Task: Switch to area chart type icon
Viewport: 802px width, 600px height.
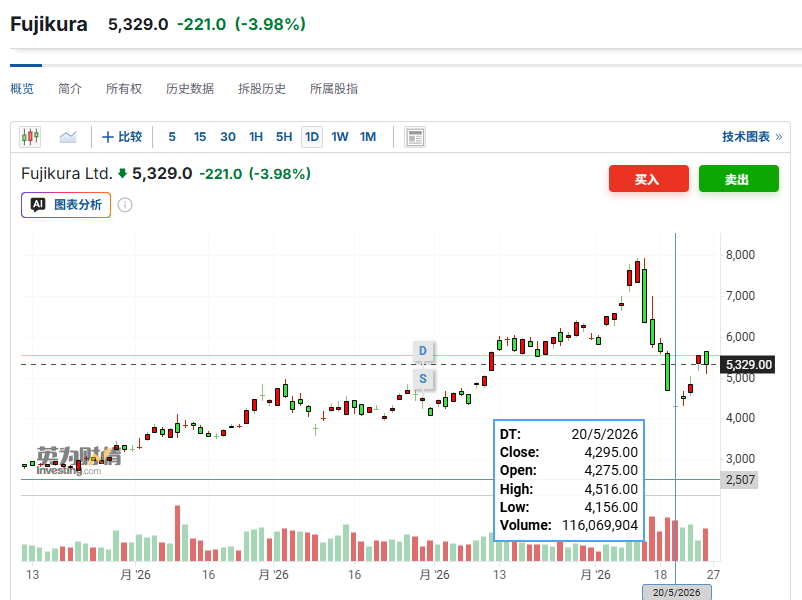Action: (x=68, y=137)
